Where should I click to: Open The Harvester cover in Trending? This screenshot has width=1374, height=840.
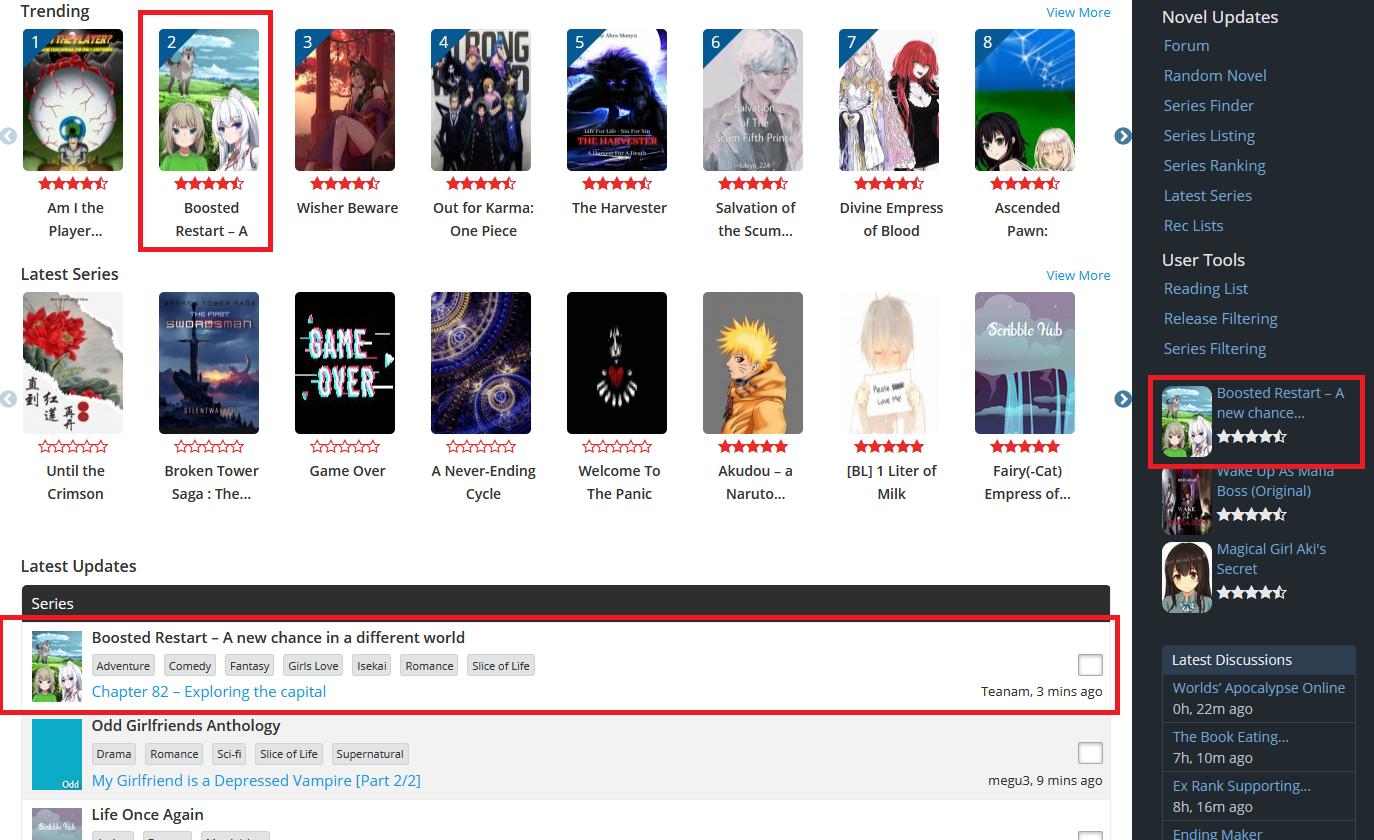(617, 100)
